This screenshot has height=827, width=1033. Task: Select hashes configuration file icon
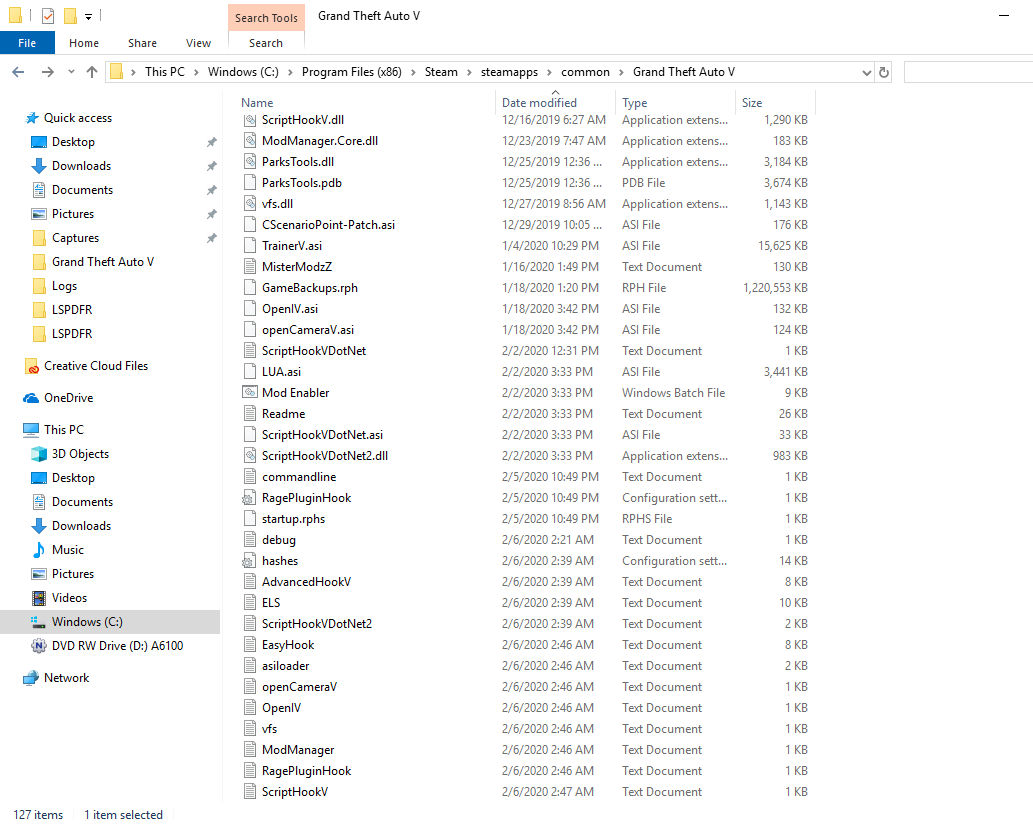tap(249, 561)
